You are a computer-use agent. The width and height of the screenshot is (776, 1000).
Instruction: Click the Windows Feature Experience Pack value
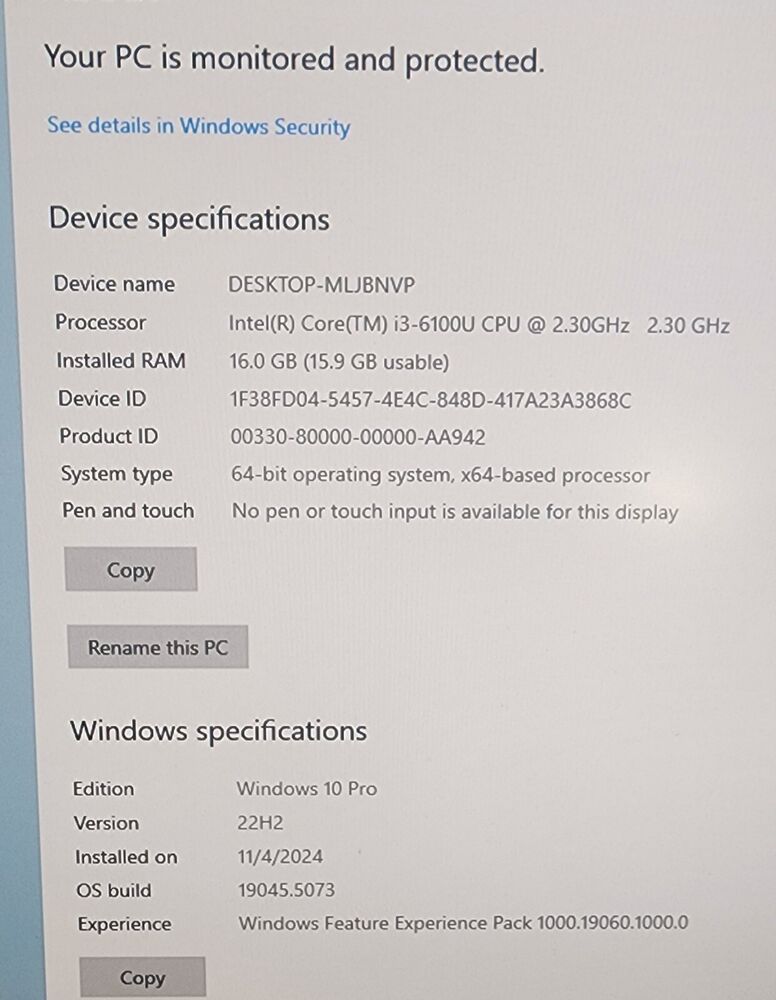pyautogui.click(x=463, y=923)
